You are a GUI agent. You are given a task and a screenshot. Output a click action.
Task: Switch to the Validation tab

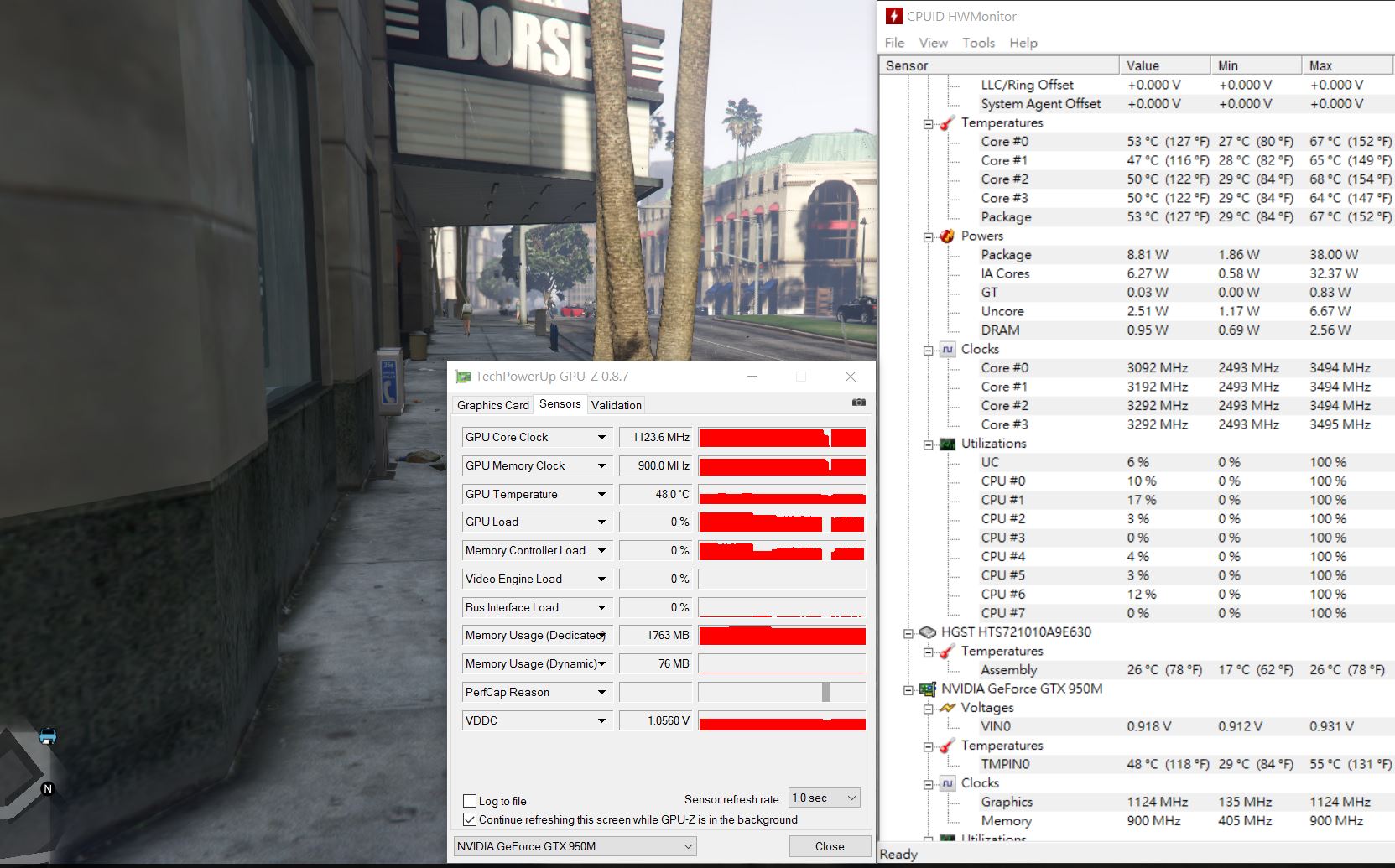click(616, 405)
